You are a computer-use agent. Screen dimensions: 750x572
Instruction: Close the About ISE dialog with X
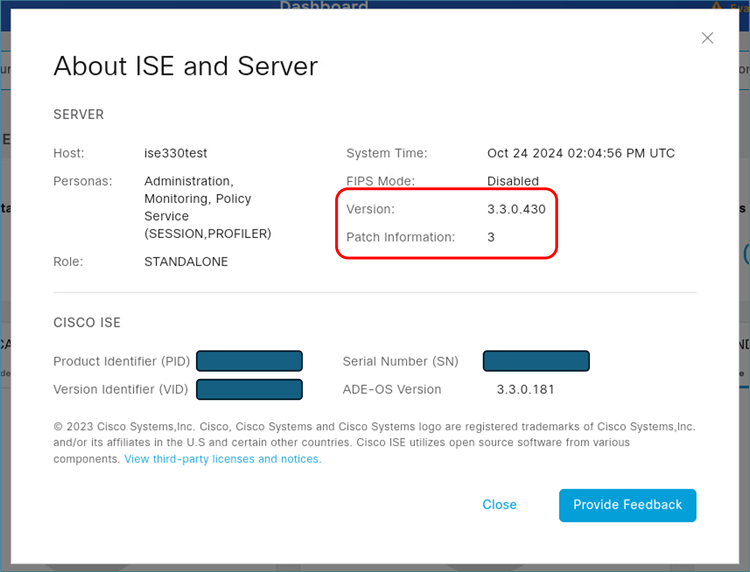click(707, 38)
